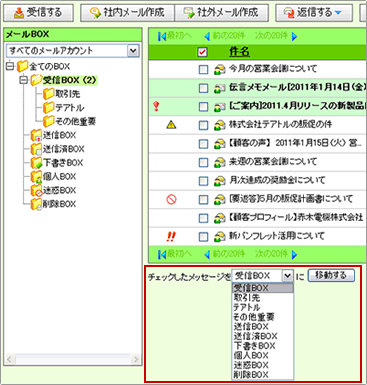Toggle the move-destination 受信BOX combo box
Screen dimensions: 367x385
tap(263, 276)
